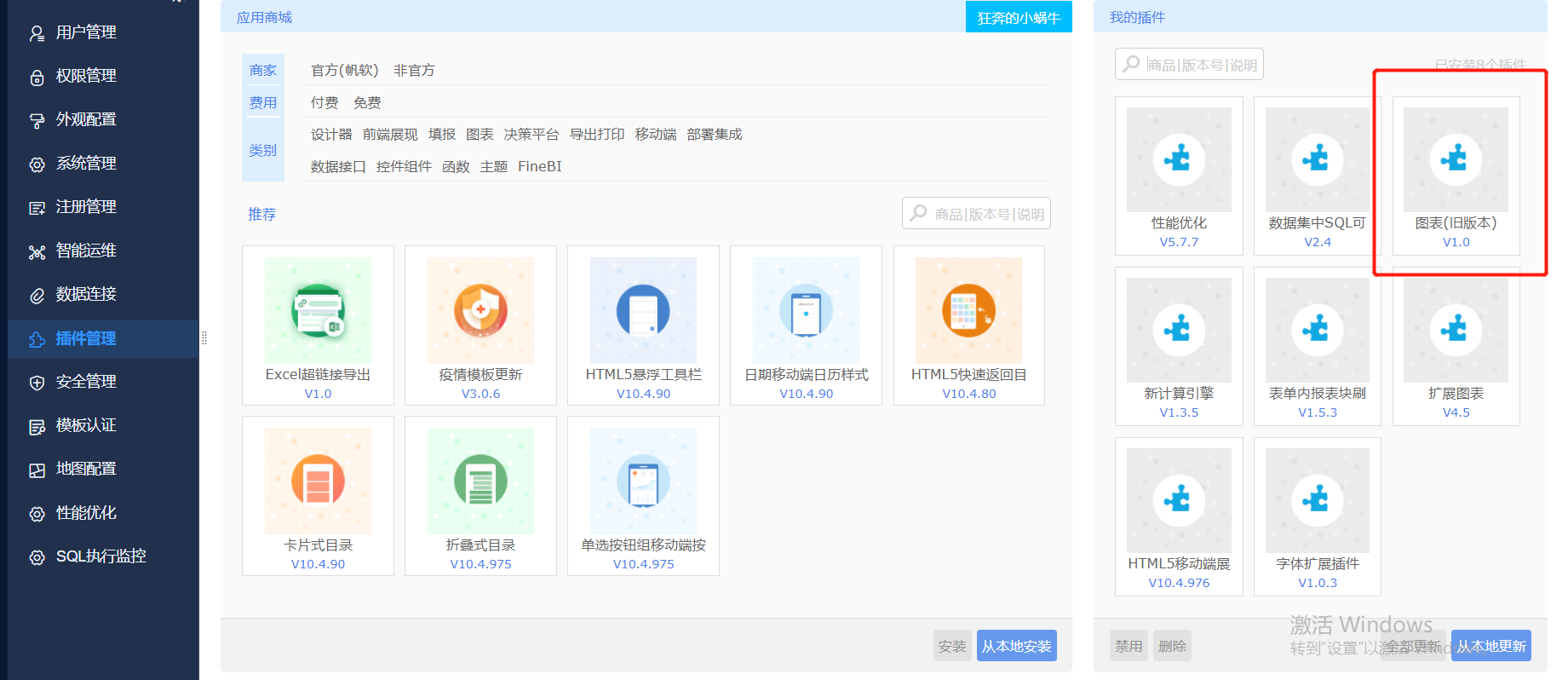Choose the 导出打印 category filter
The image size is (1568, 680).
tap(597, 134)
